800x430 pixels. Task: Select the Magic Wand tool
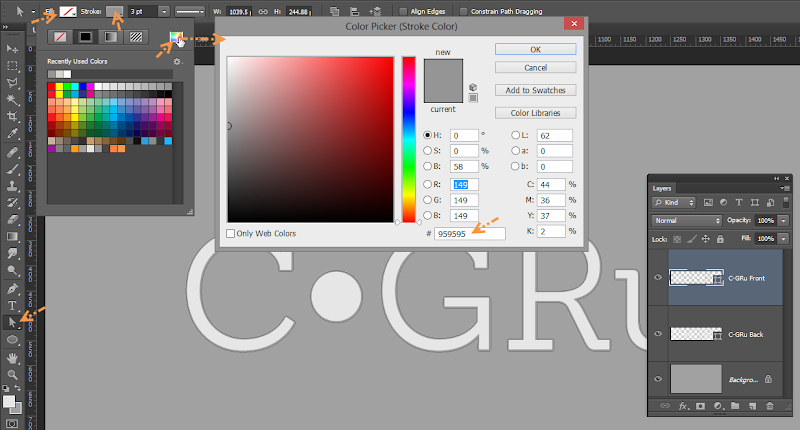(x=12, y=99)
